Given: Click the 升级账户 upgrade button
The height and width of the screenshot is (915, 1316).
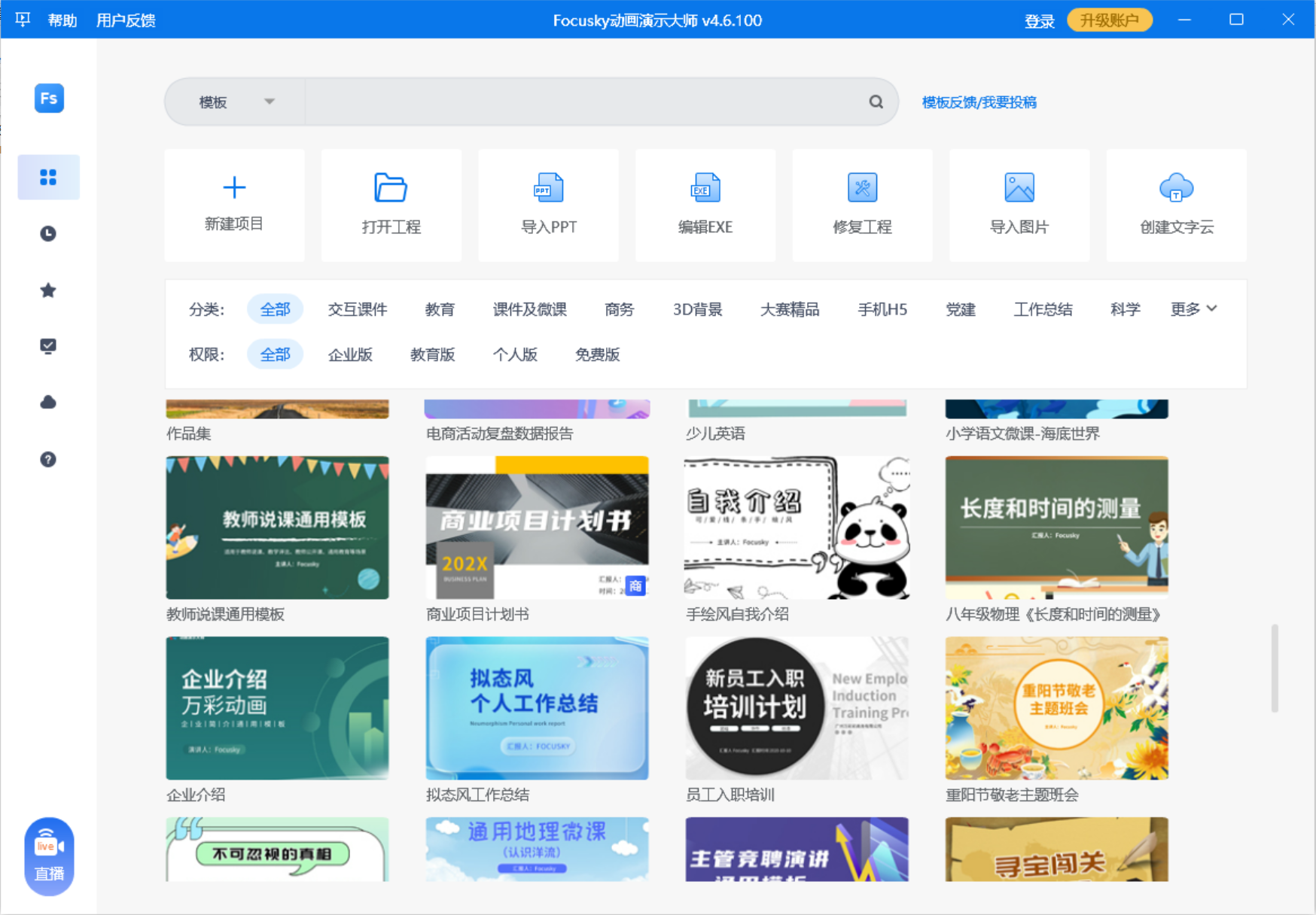Looking at the screenshot, I should [x=1110, y=20].
